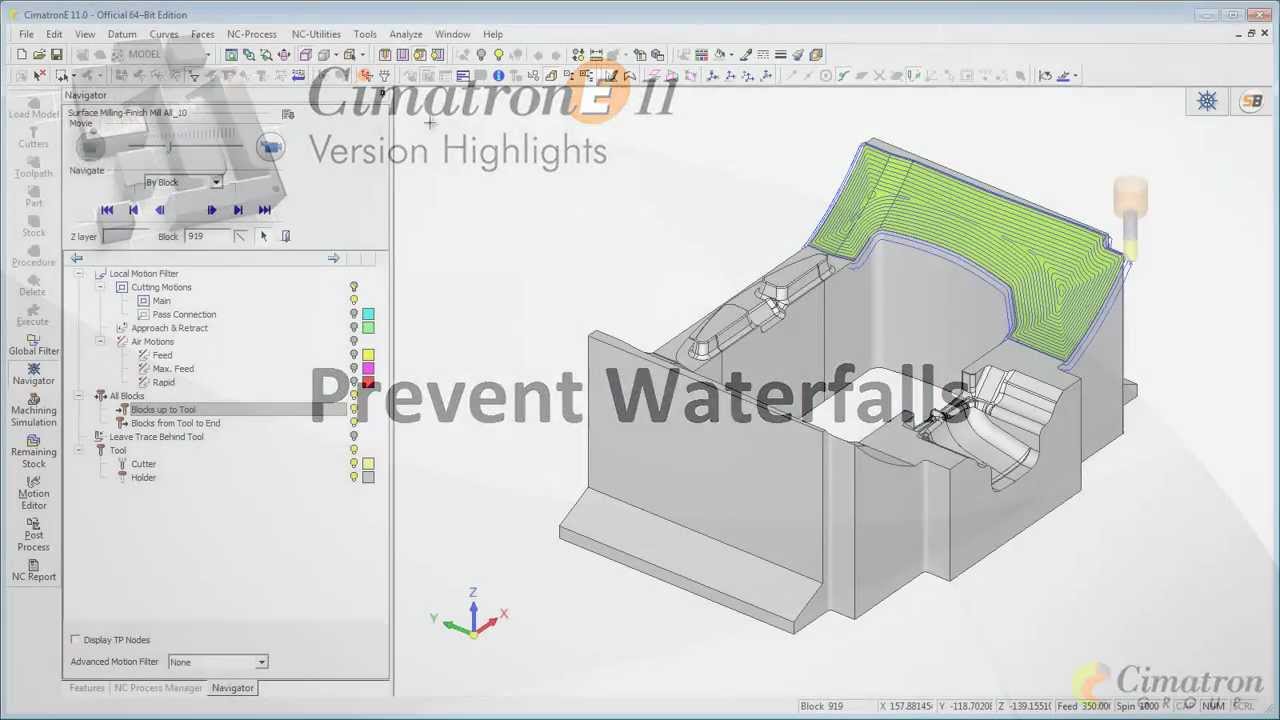Run Post Process from sidebar
The image size is (1280, 720).
coord(33,535)
